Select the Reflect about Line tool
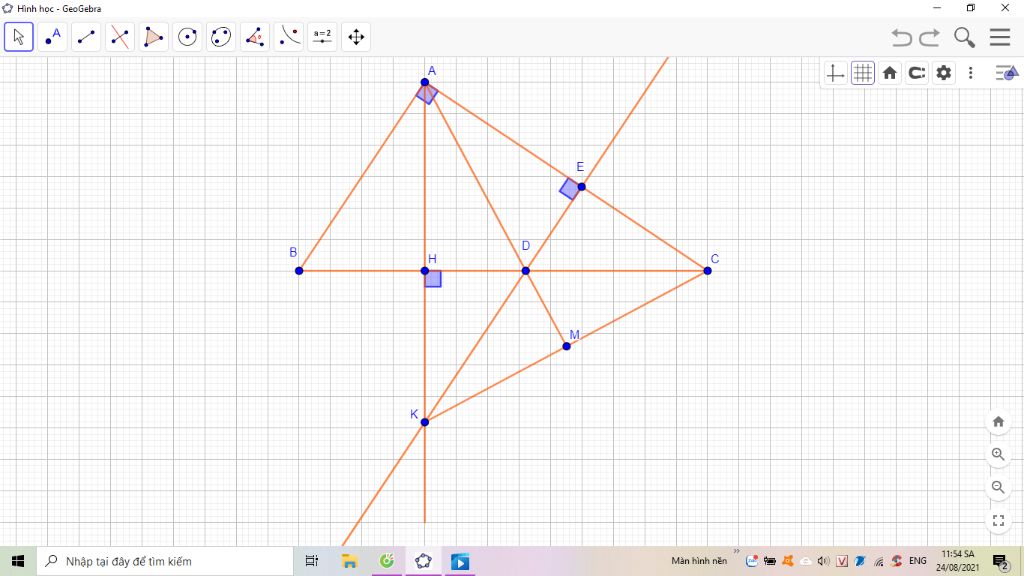 click(x=289, y=38)
